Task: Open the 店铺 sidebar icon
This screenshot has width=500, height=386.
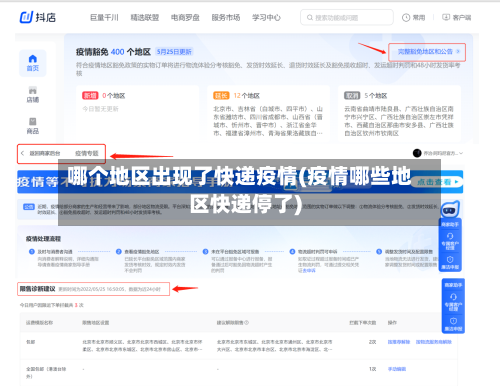Action: click(x=33, y=90)
